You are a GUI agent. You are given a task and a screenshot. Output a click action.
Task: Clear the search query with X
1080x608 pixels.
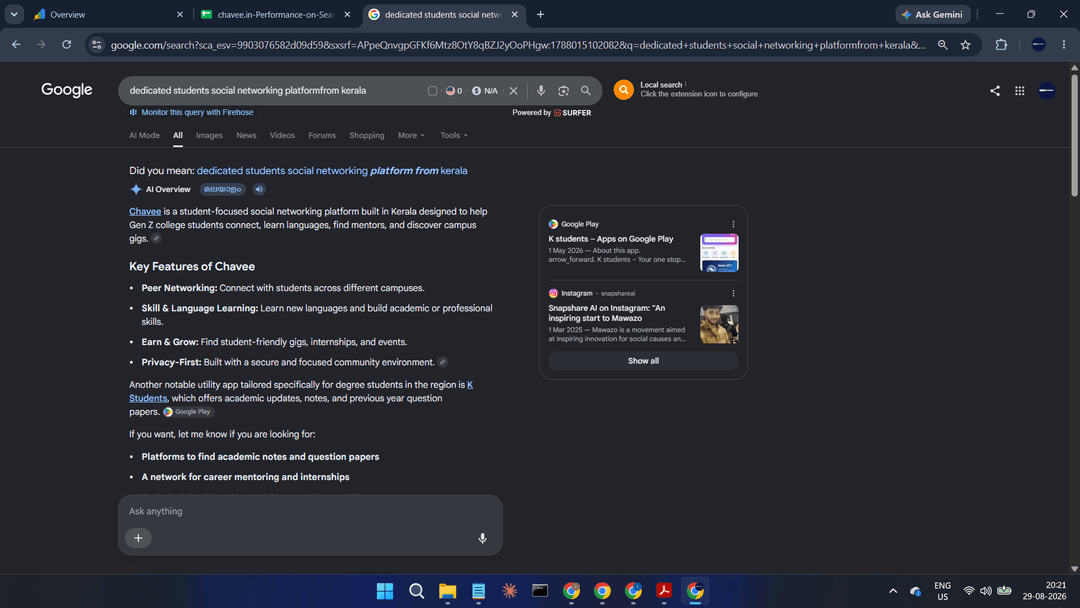point(513,91)
